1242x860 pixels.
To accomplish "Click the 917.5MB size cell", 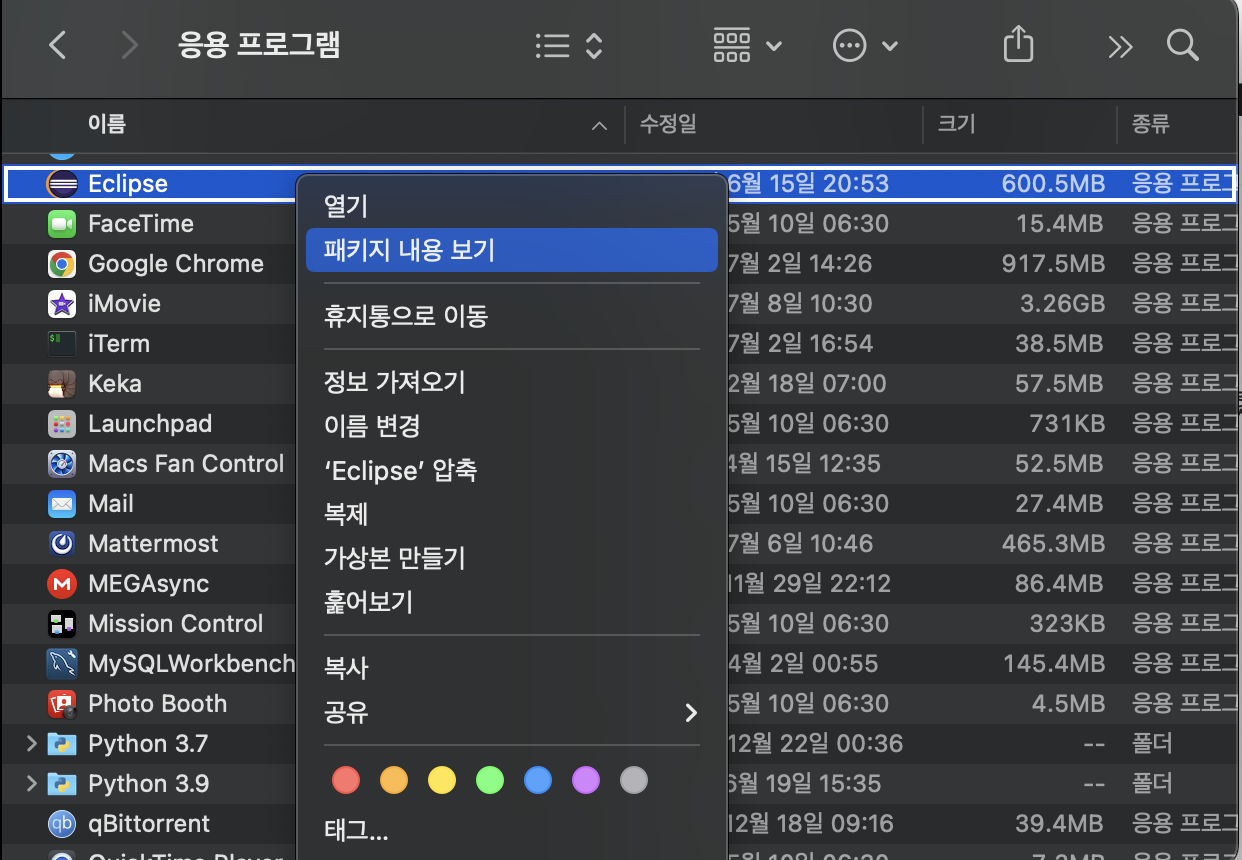I will (x=1053, y=264).
